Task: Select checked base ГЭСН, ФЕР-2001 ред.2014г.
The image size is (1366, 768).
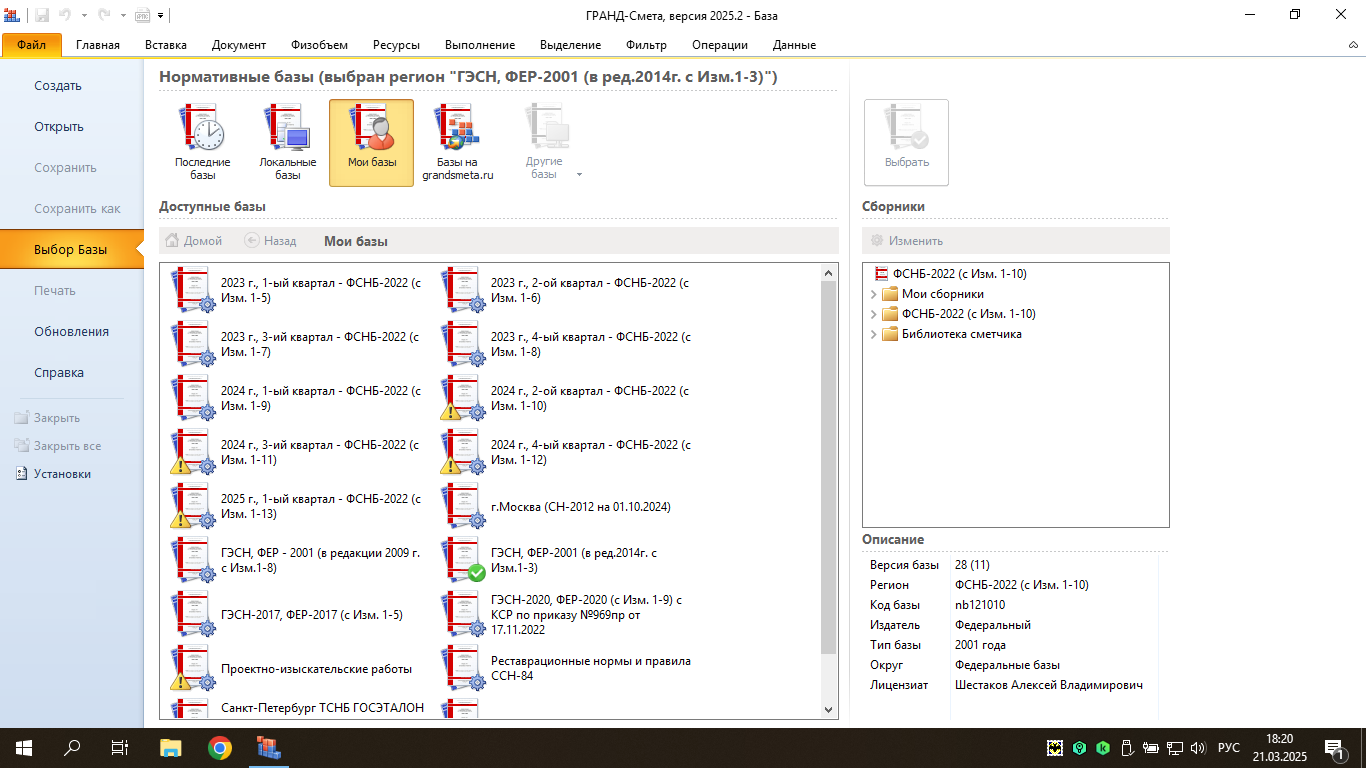Action: (567, 560)
